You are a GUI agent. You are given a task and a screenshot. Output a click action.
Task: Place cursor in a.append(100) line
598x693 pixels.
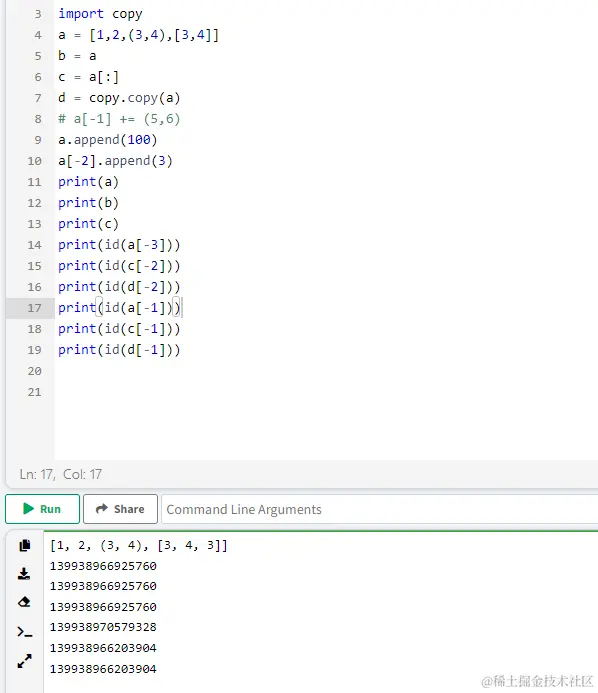click(x=107, y=140)
